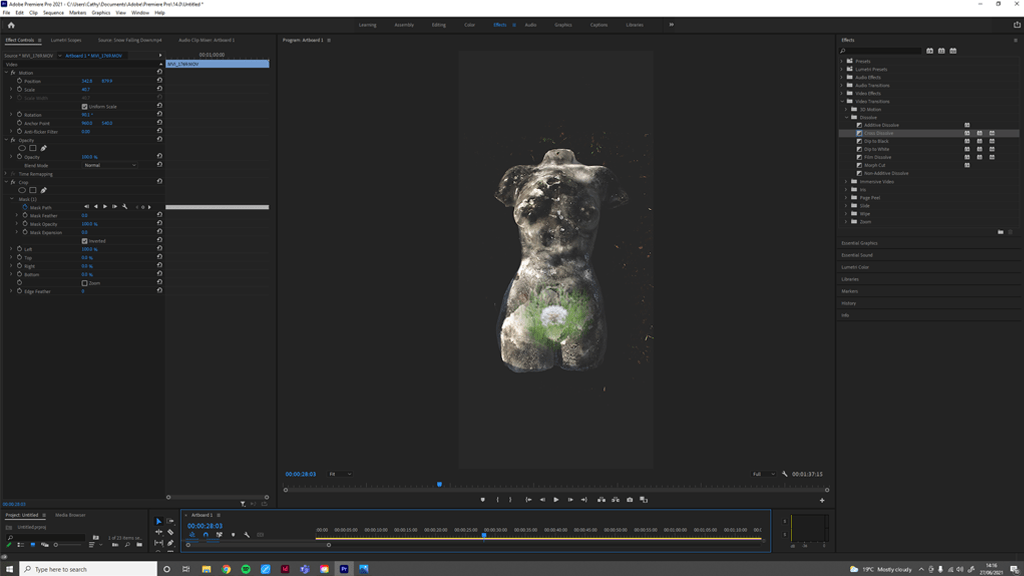
Task: Toggle the Uniform Scale checkbox
Action: click(84, 106)
